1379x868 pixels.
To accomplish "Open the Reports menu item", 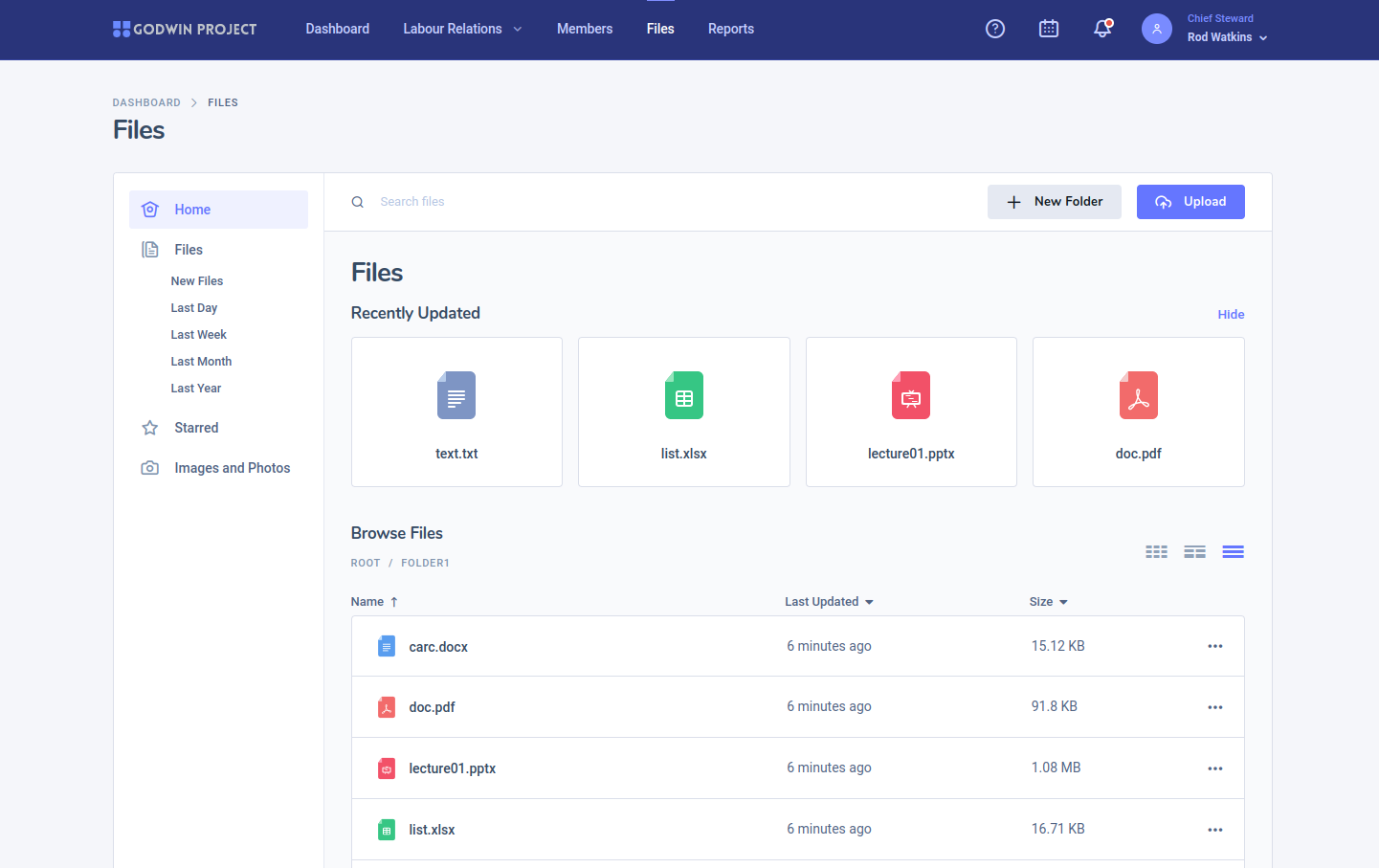I will click(x=730, y=29).
